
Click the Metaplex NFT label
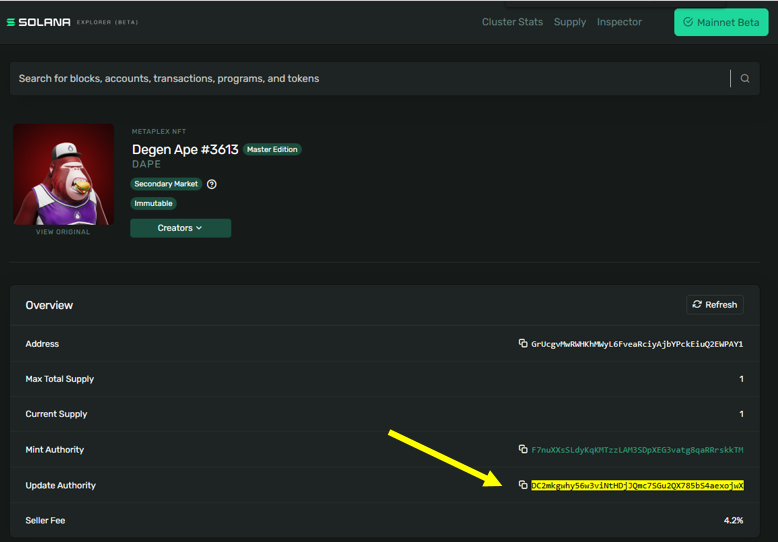coord(159,132)
